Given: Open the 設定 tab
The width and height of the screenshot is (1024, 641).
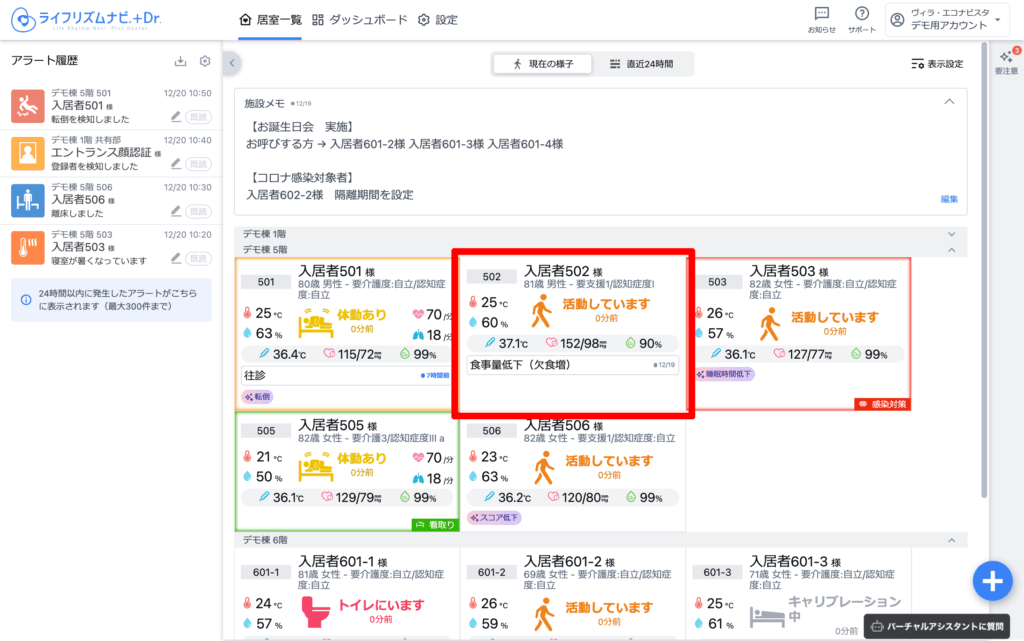Looking at the screenshot, I should [x=438, y=20].
